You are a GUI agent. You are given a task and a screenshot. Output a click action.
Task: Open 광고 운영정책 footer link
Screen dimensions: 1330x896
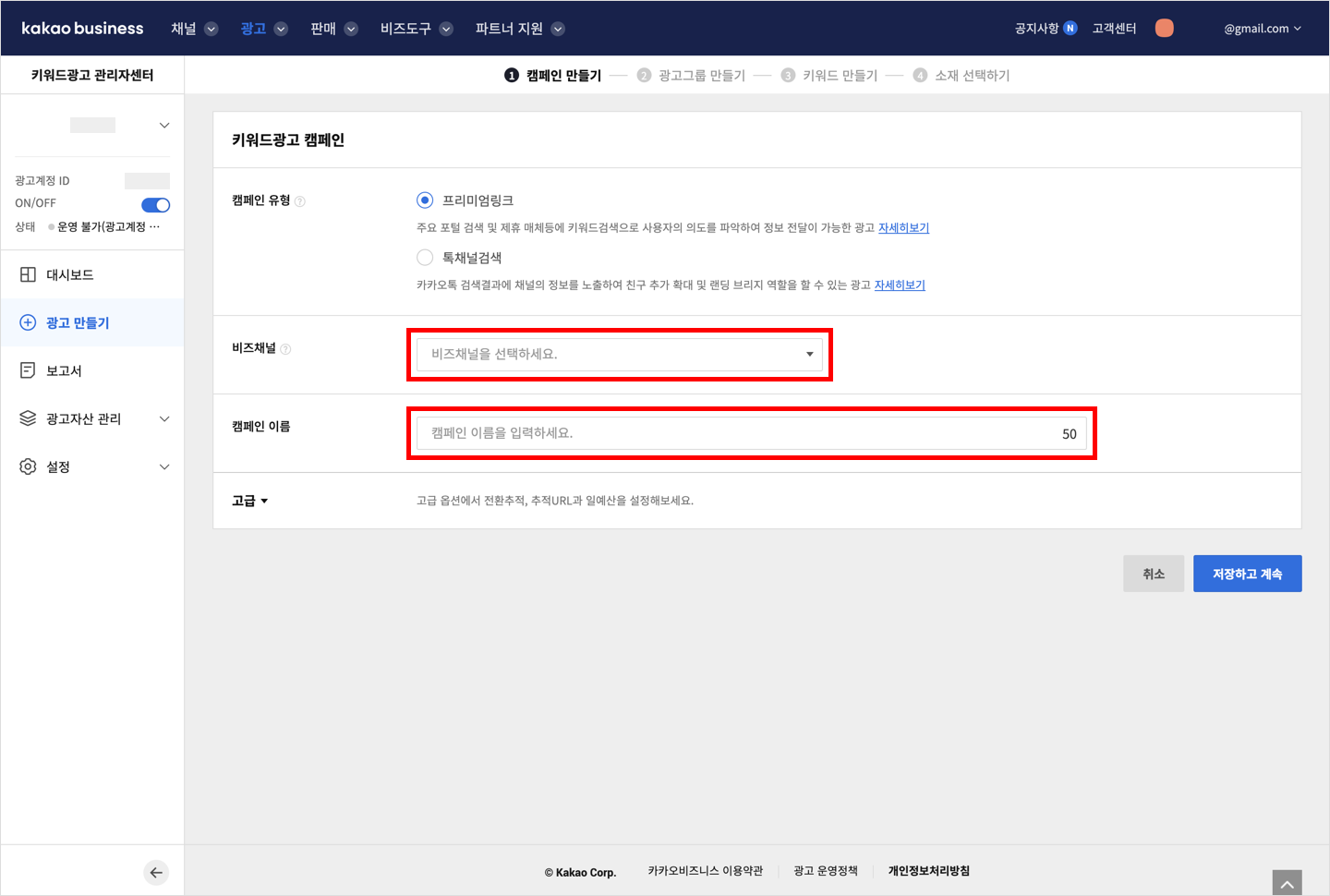click(826, 871)
